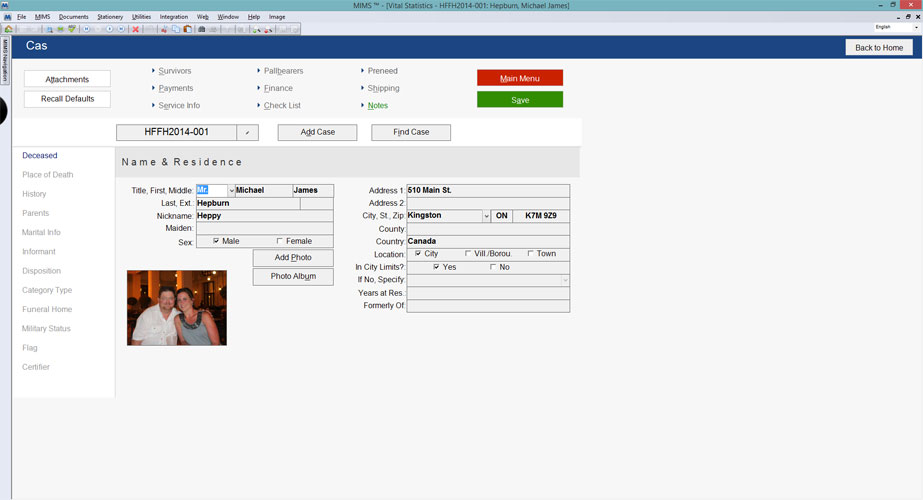Go to next record toolbar icon
The image size is (923, 500).
click(x=109, y=29)
